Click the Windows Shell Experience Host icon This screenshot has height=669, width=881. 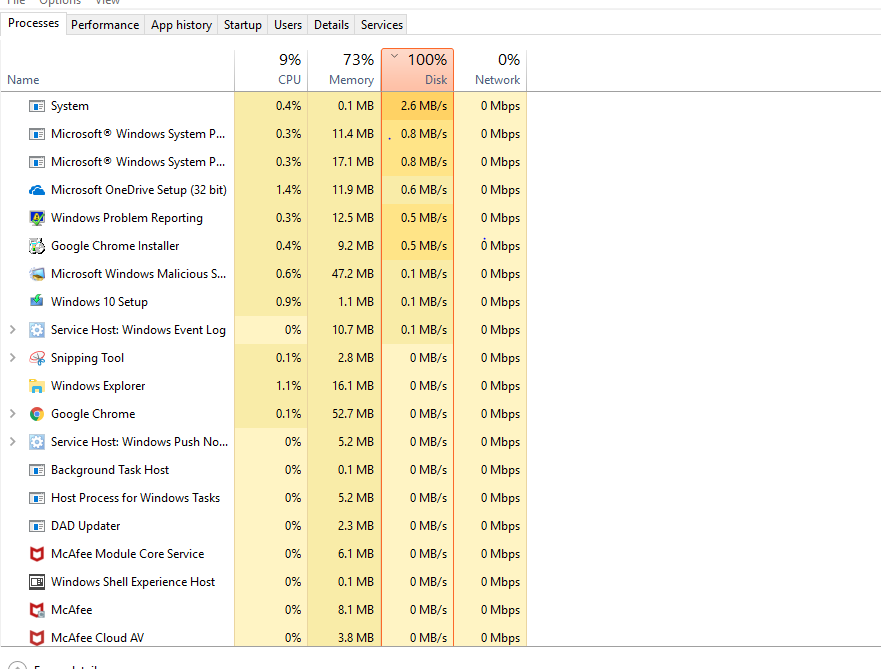click(37, 582)
